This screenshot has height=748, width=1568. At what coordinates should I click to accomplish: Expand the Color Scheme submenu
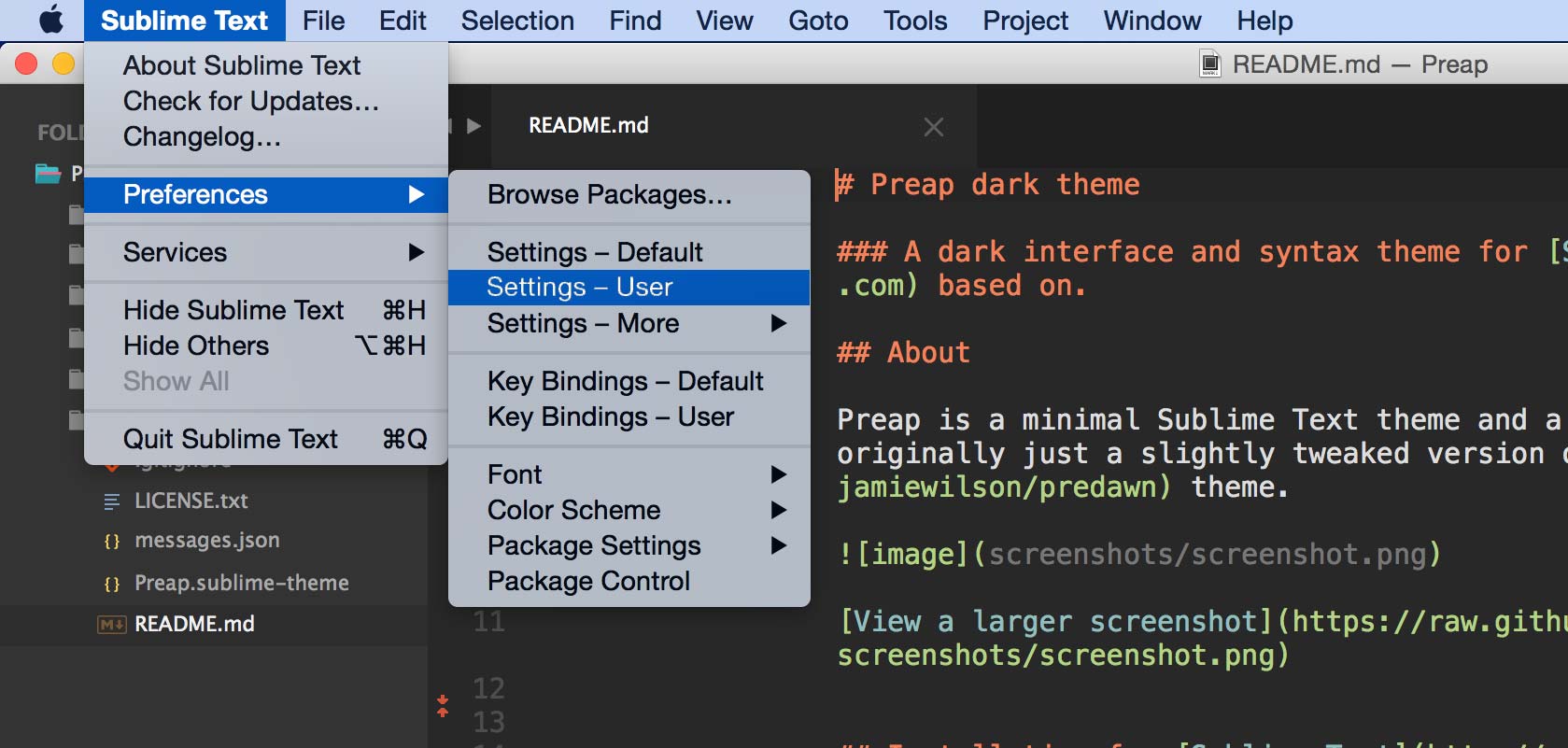click(x=629, y=510)
